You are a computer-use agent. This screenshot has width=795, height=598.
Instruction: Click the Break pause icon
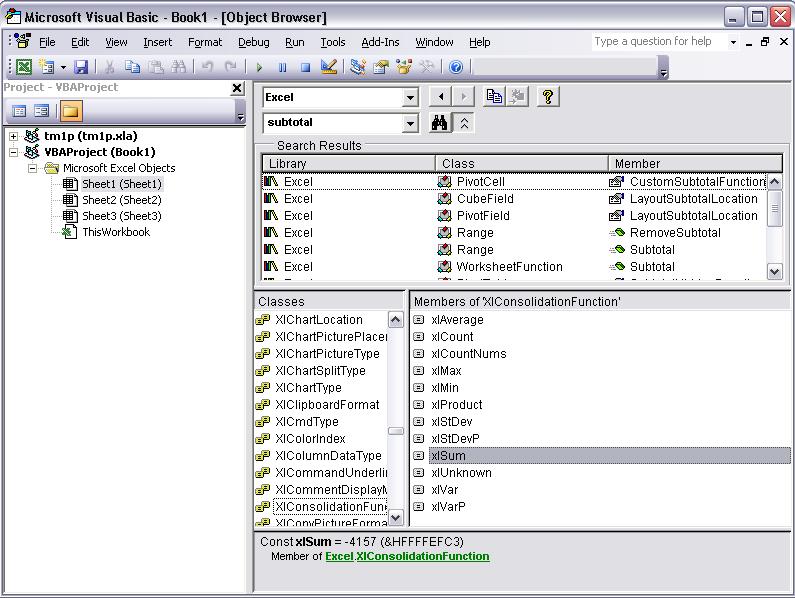pyautogui.click(x=282, y=66)
